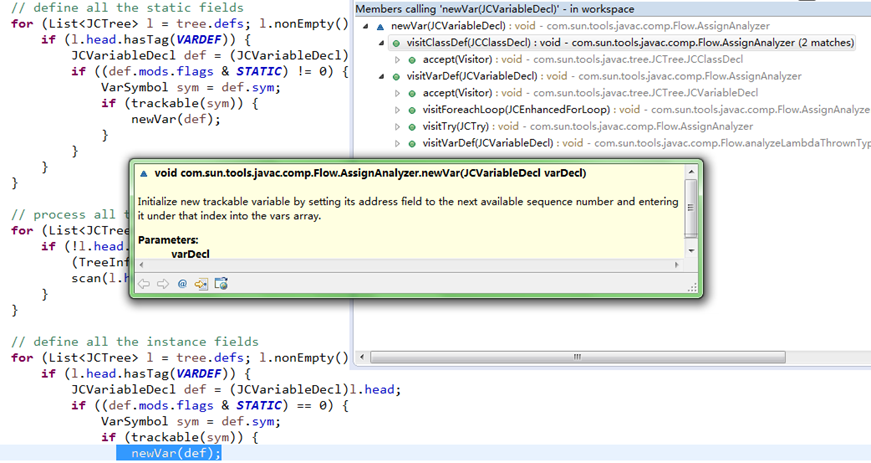Click the Back arrow in Javadoc hover toolbar

pos(144,284)
